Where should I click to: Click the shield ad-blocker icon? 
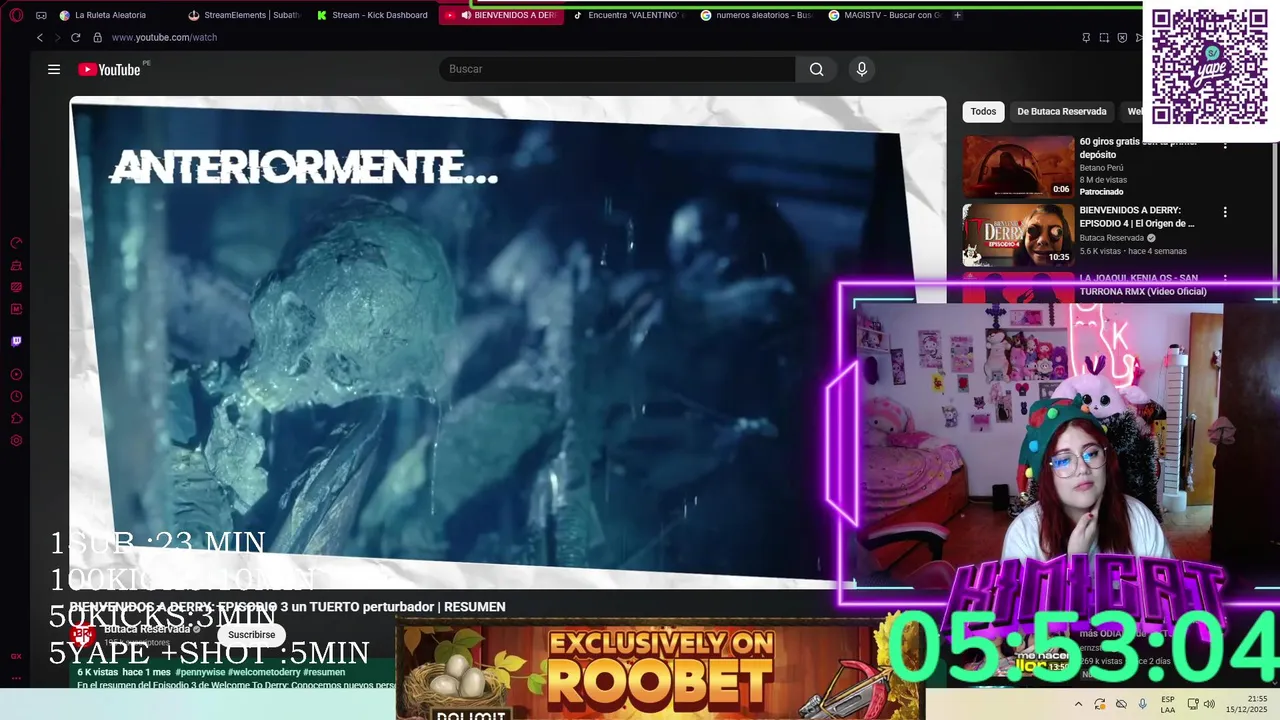[x=1122, y=37]
